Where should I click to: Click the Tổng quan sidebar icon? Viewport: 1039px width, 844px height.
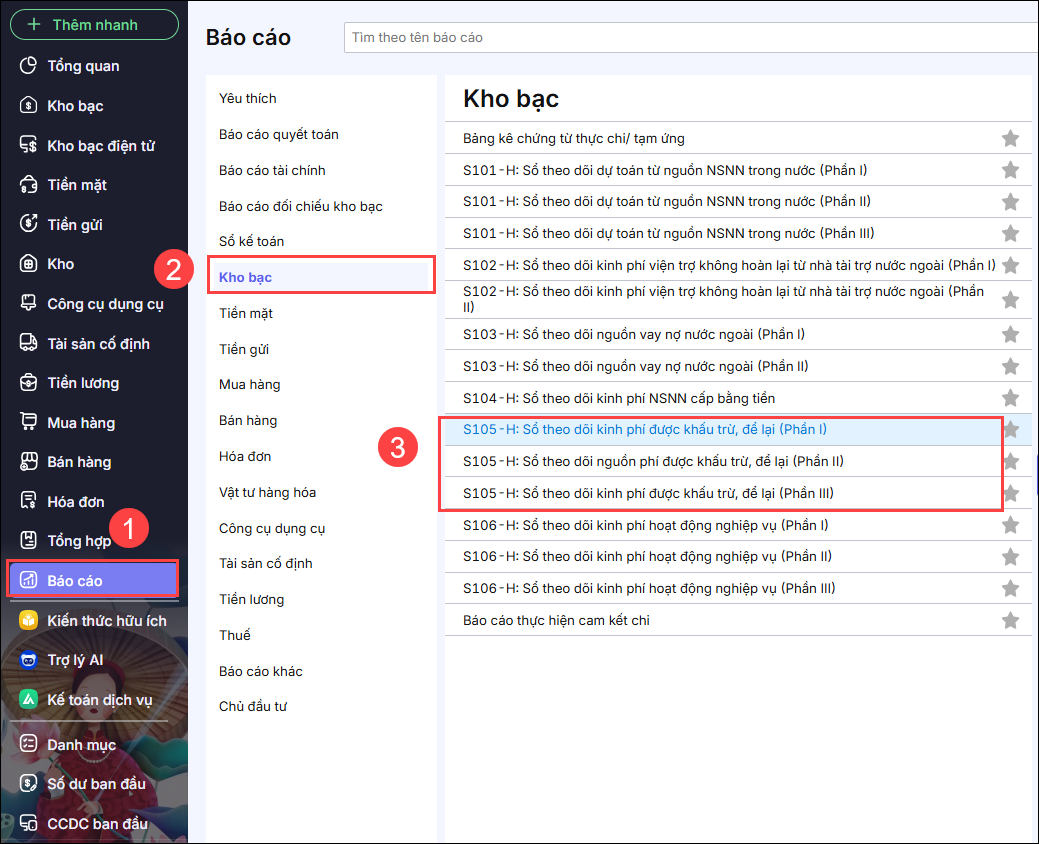point(29,66)
